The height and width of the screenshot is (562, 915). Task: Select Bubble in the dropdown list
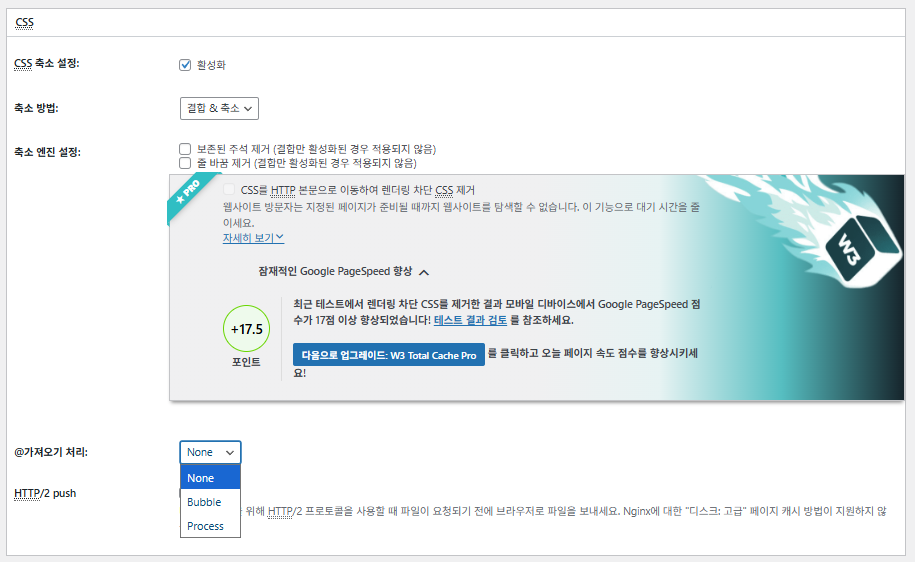[210, 502]
